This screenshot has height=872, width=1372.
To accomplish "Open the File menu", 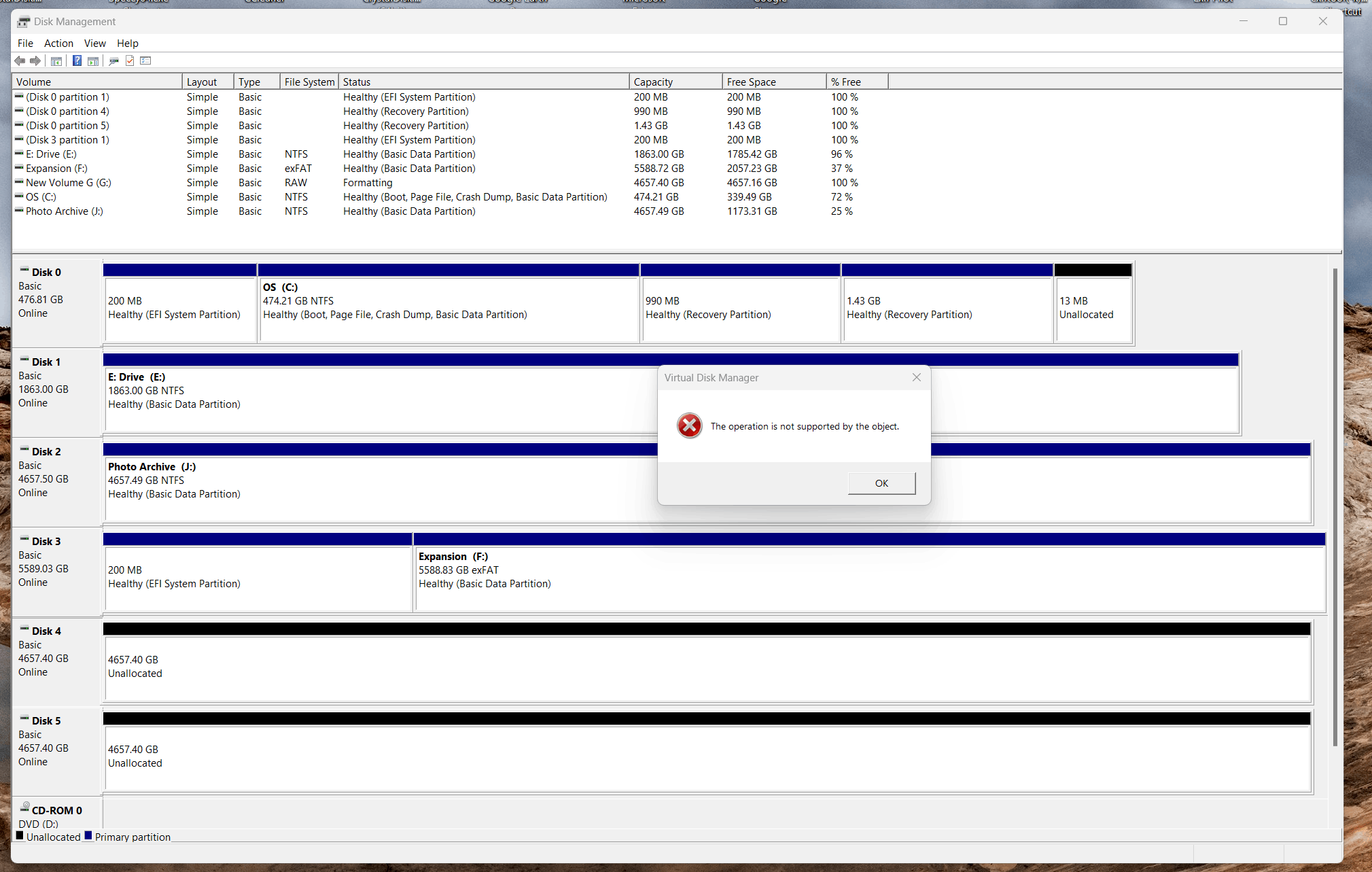I will click(25, 43).
